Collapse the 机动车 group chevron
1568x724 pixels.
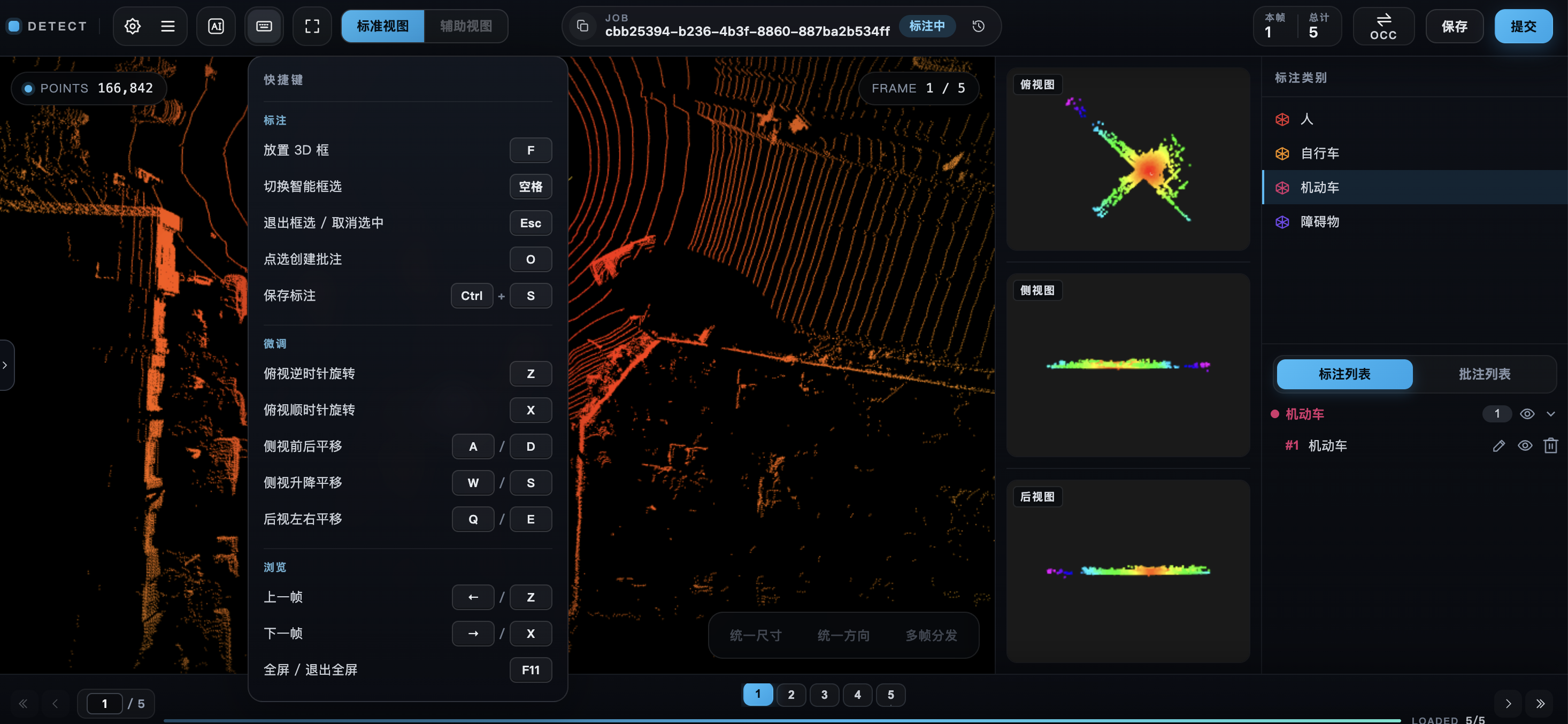(1550, 414)
